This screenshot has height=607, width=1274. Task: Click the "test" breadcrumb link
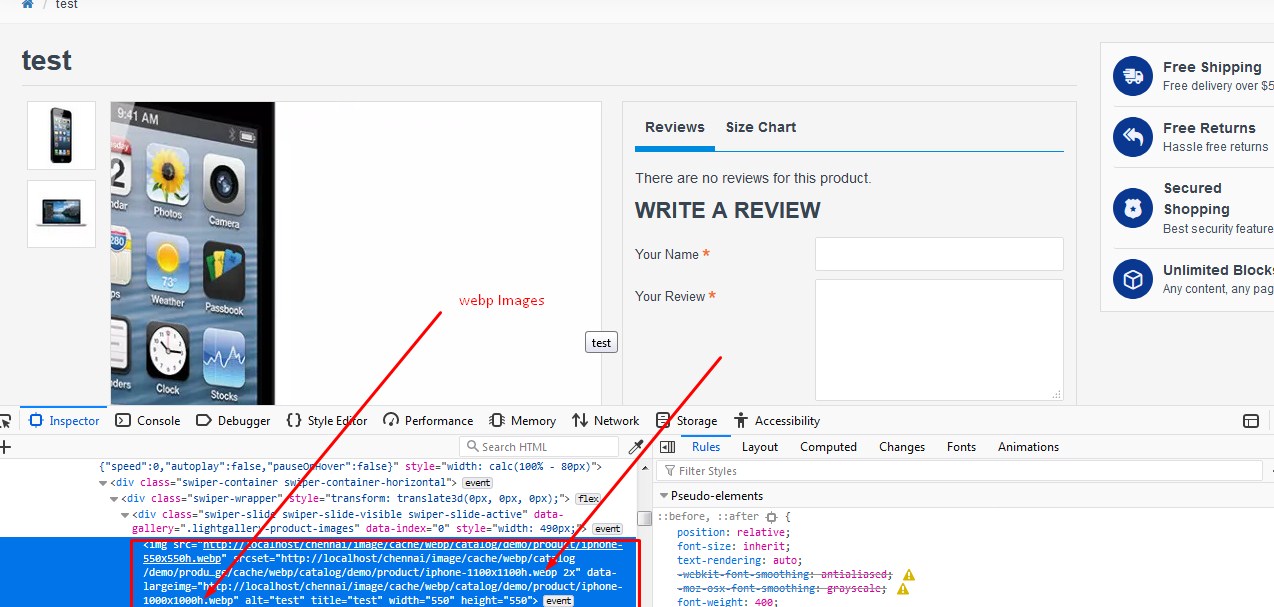point(67,5)
